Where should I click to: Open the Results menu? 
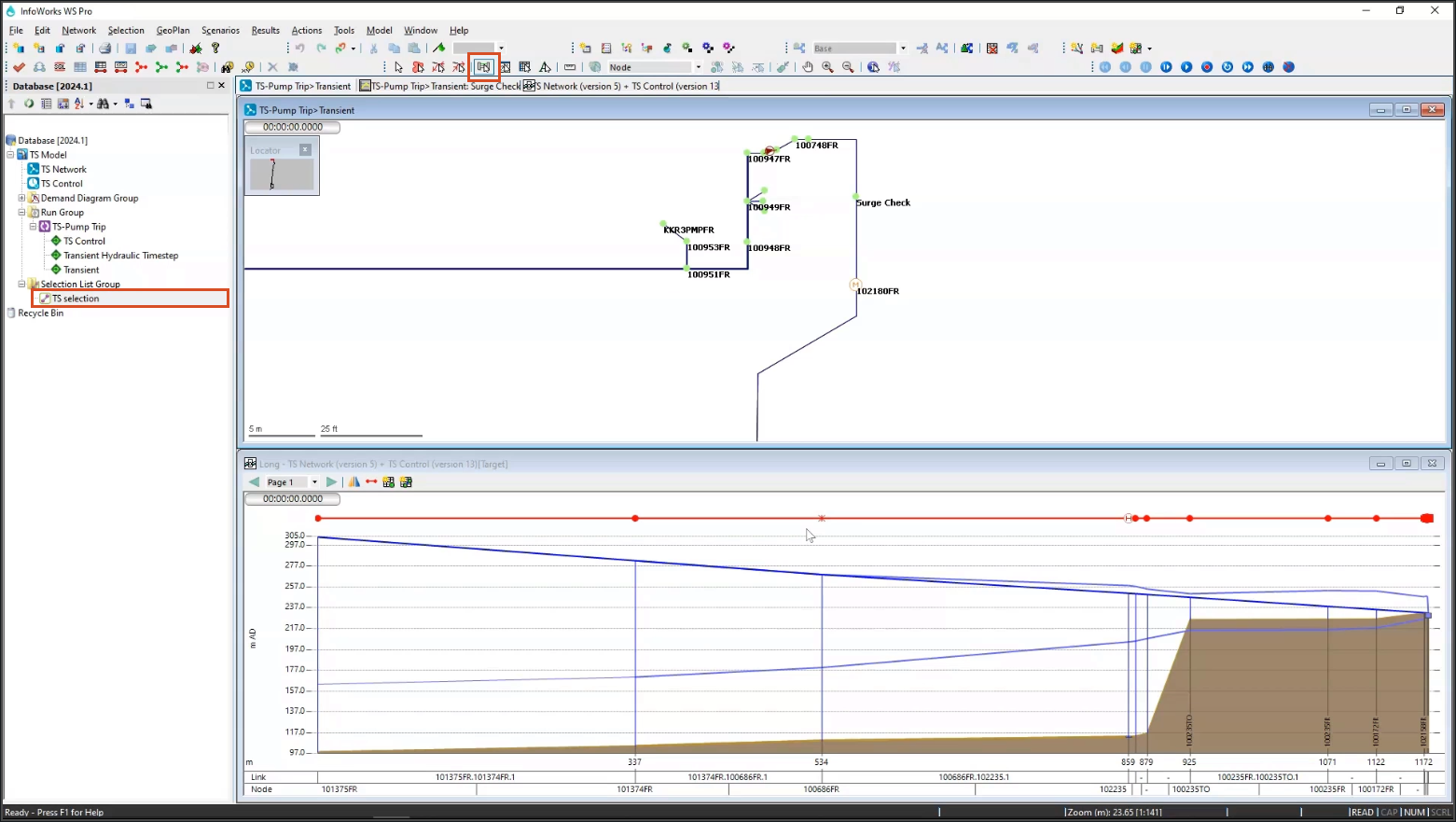click(265, 31)
